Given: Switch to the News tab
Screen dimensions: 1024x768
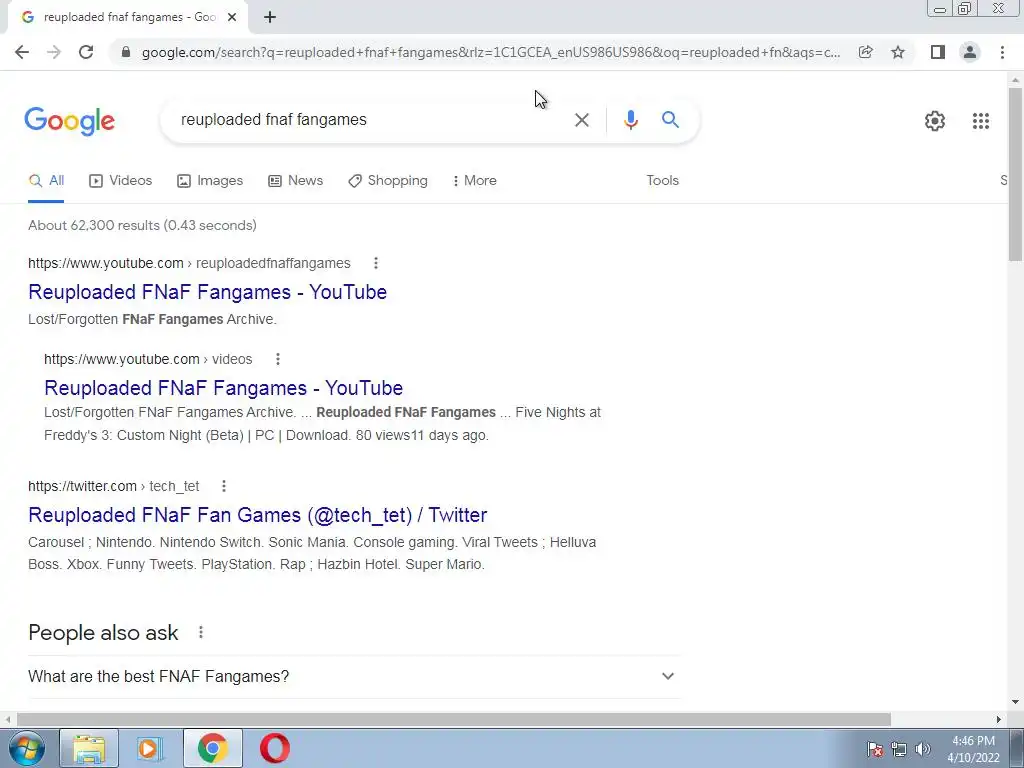Looking at the screenshot, I should [295, 181].
